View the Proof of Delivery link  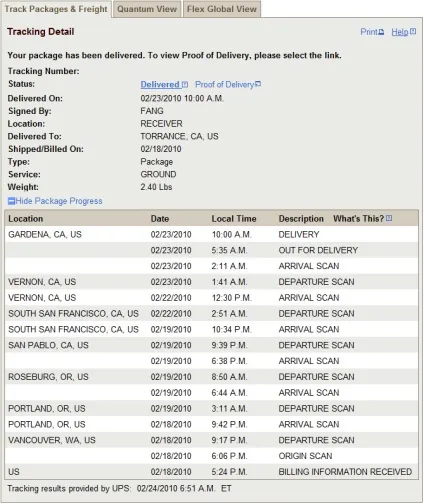coord(225,85)
